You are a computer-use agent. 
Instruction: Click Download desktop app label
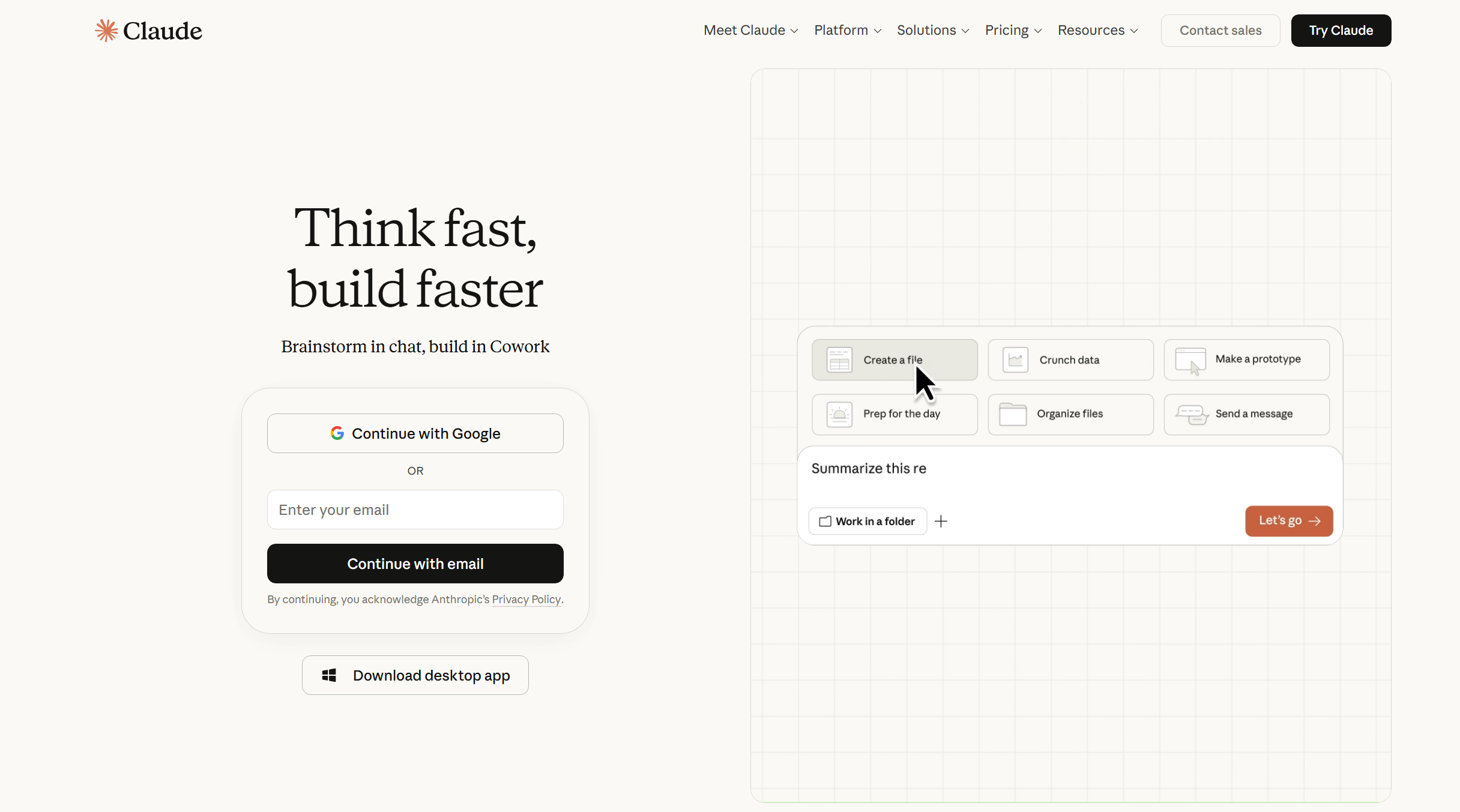[x=431, y=675]
